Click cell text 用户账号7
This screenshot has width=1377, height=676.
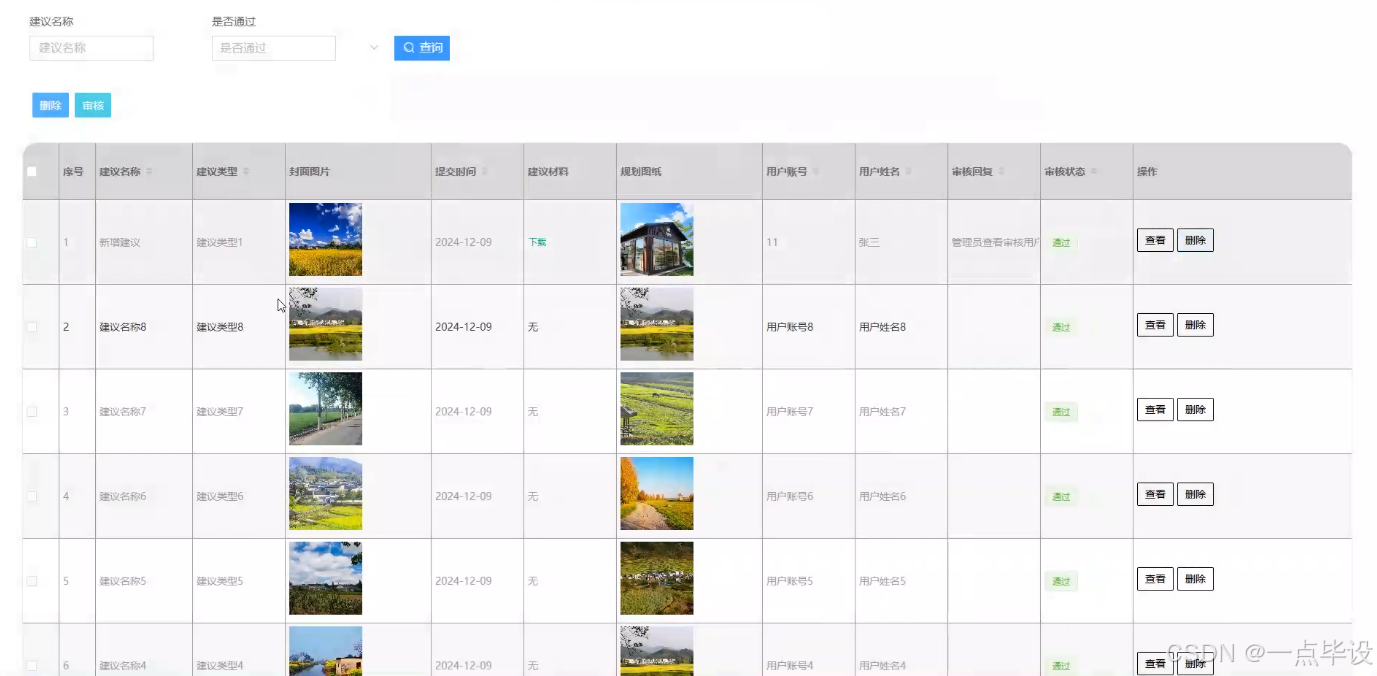(789, 412)
